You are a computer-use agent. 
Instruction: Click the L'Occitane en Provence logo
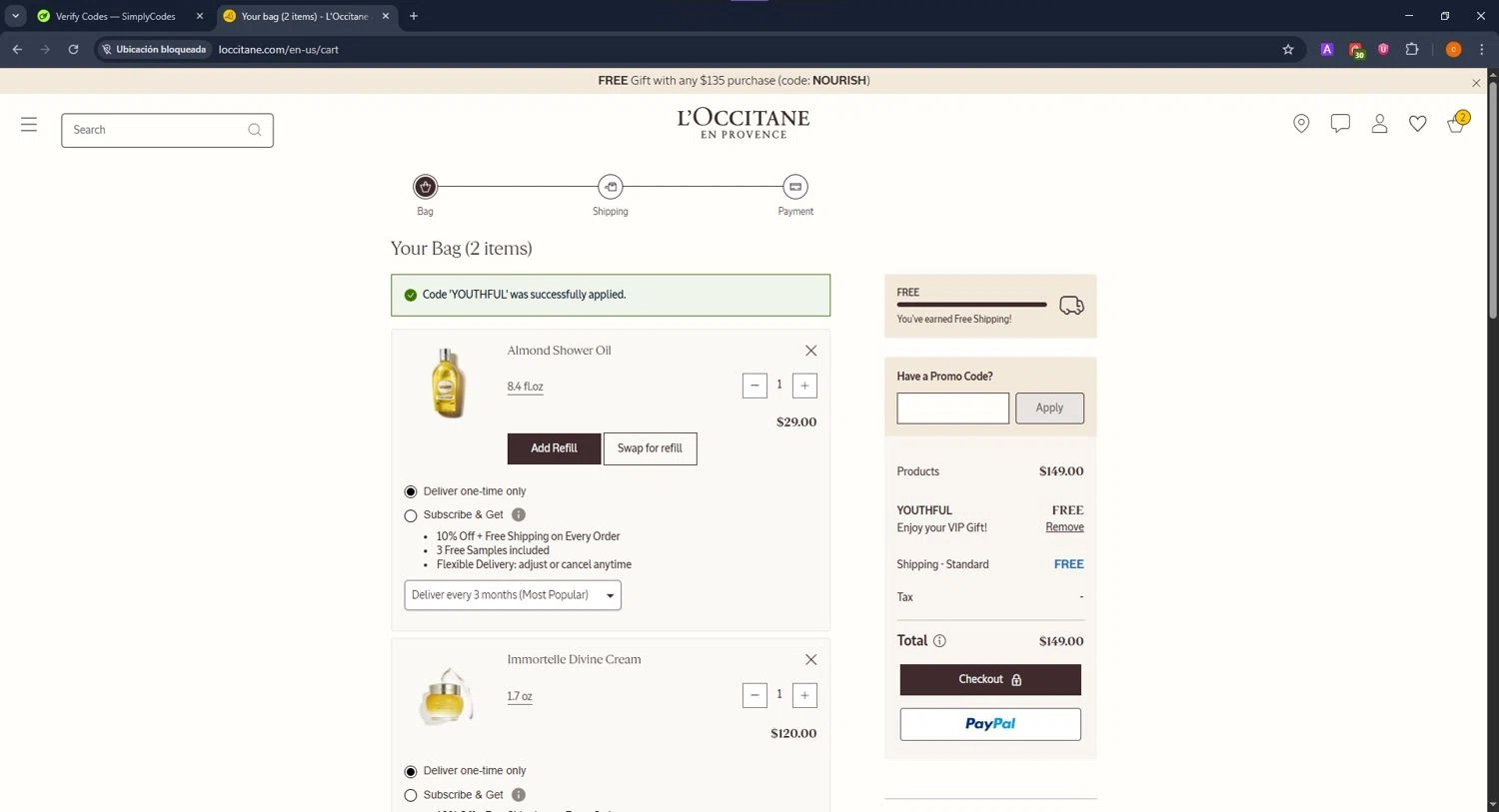click(x=744, y=123)
